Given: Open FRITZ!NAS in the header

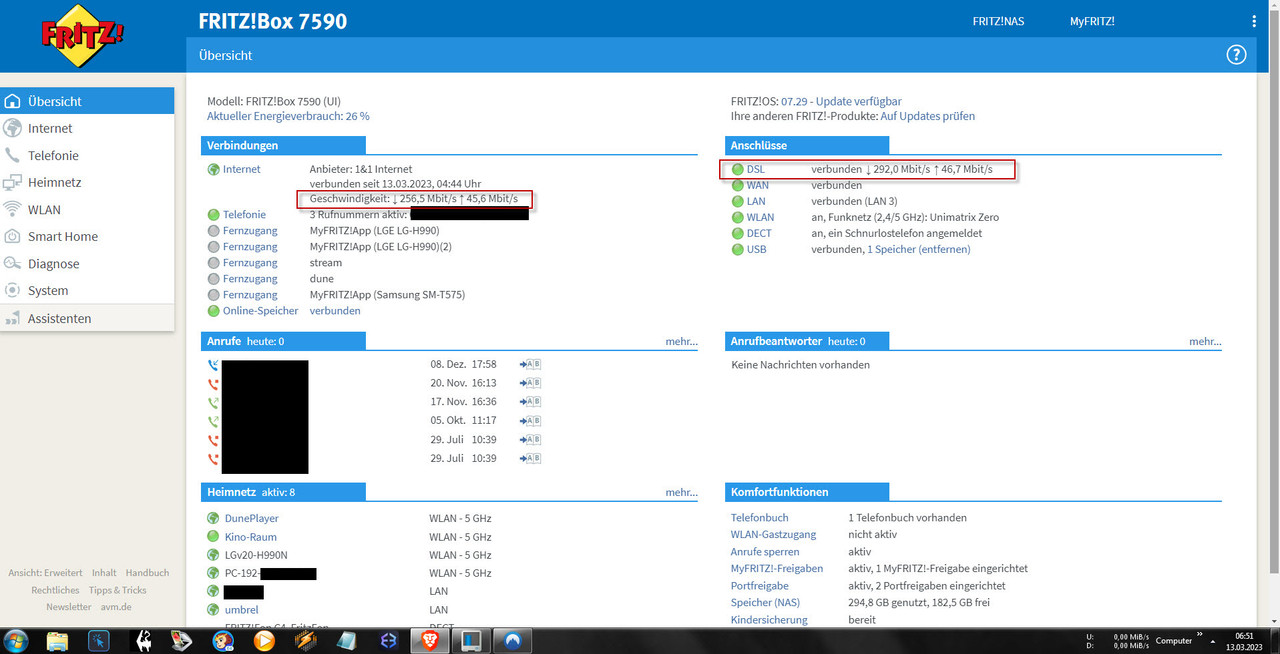Looking at the screenshot, I should 998,21.
